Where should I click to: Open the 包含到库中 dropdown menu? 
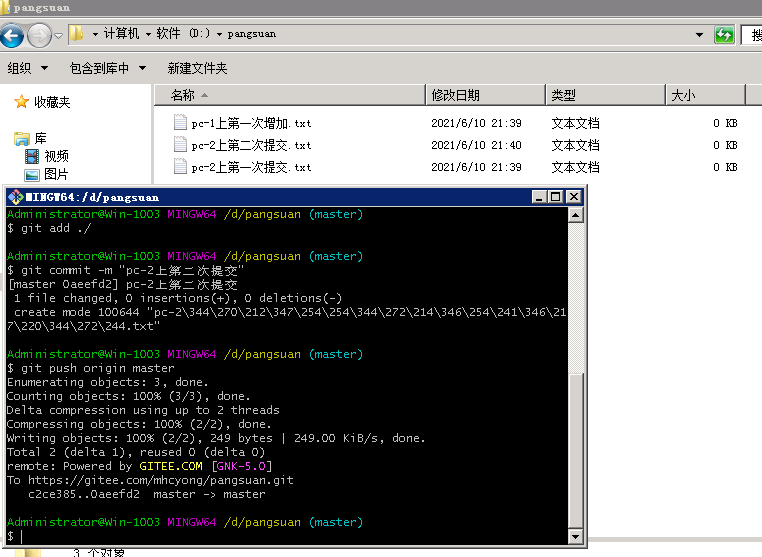pyautogui.click(x=107, y=68)
